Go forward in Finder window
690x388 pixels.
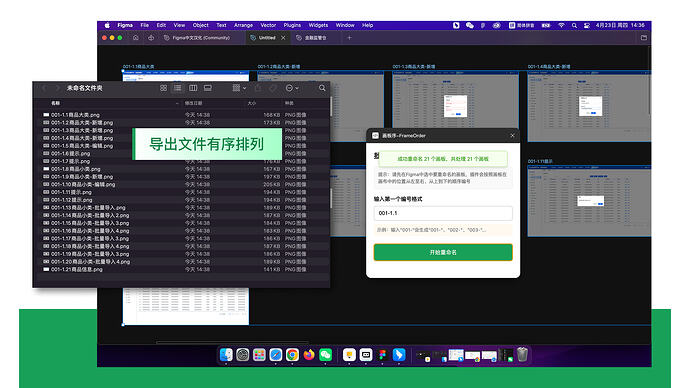57,88
